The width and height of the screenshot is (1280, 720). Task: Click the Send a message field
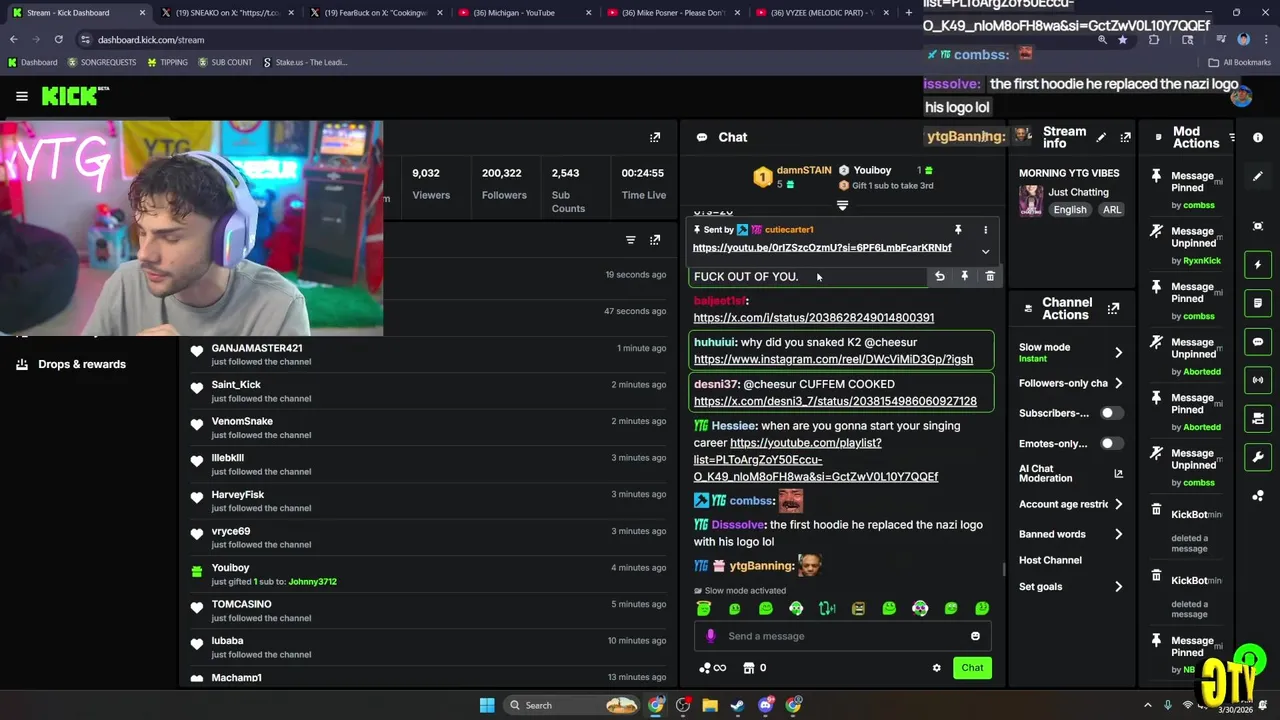point(842,636)
